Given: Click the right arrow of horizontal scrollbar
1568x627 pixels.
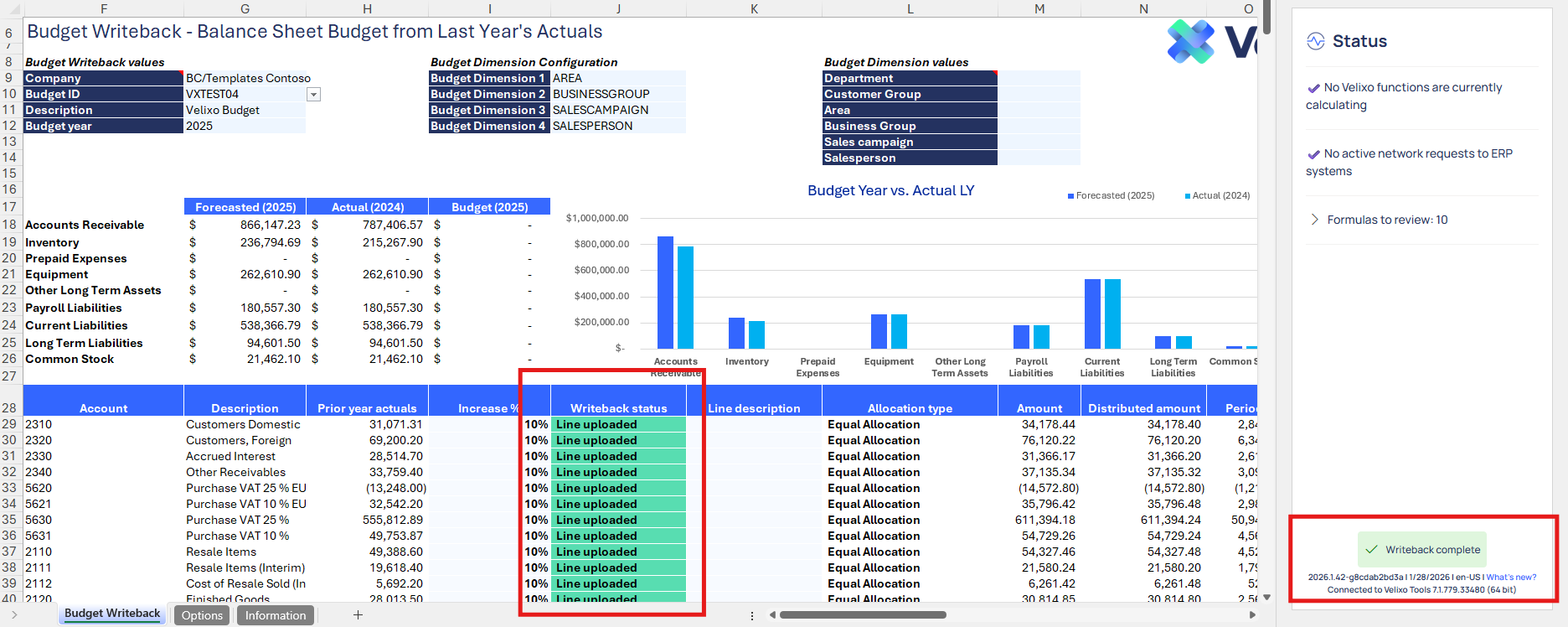Looking at the screenshot, I should pyautogui.click(x=1252, y=615).
